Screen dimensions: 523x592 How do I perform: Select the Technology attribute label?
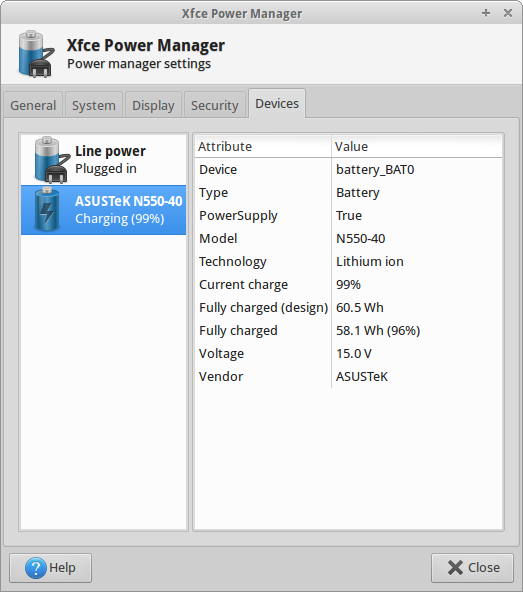pos(233,262)
